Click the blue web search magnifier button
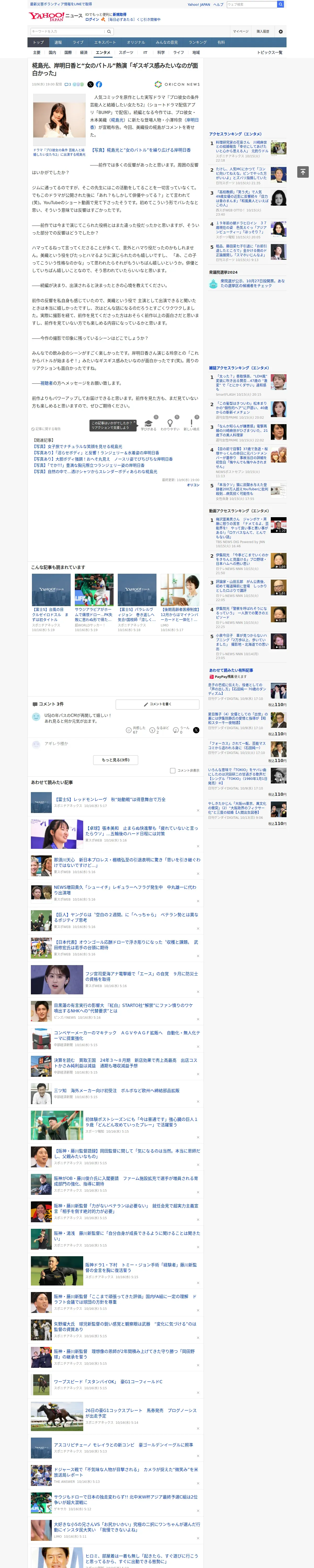Image resolution: width=314 pixels, height=1568 pixels. [281, 4]
